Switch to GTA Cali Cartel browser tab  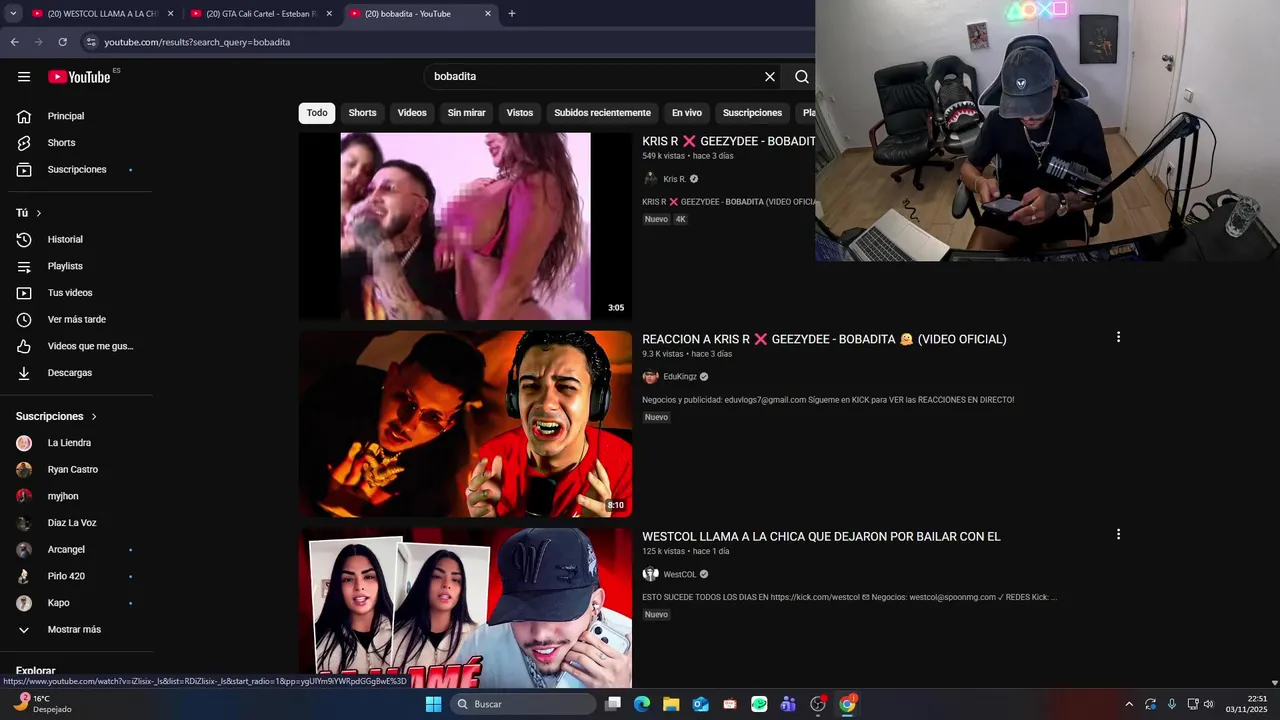262,14
